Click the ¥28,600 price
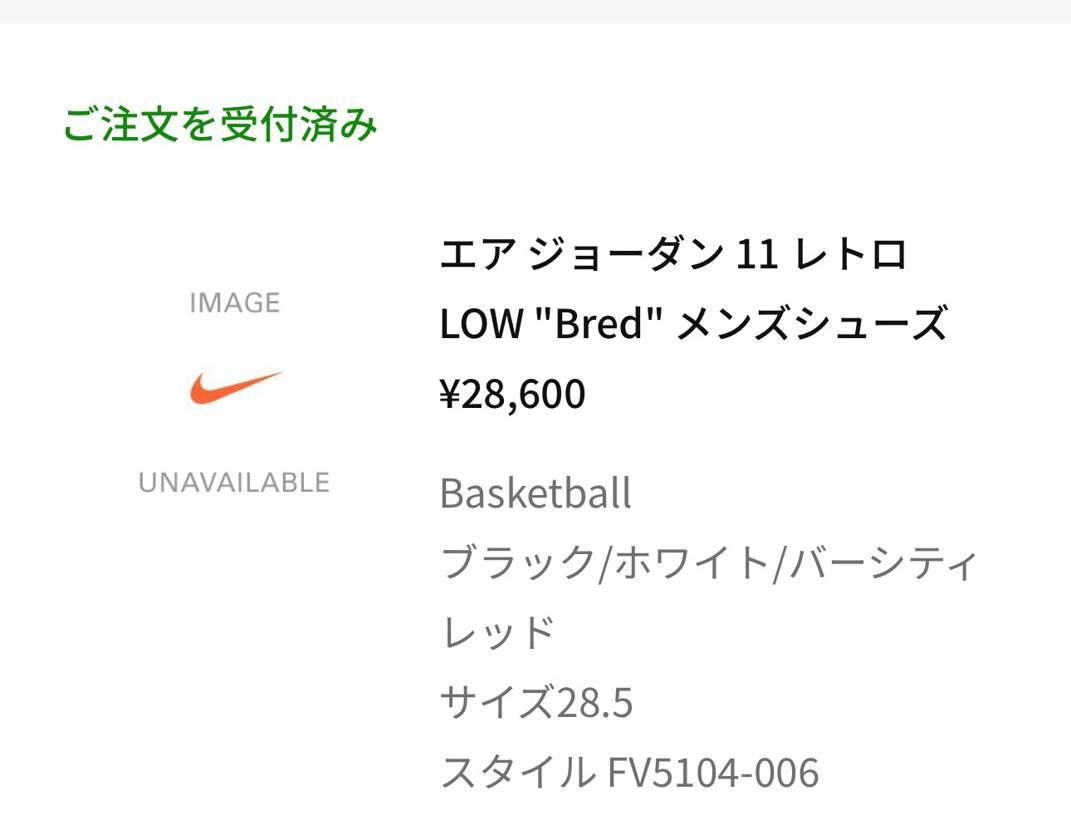1071x830 pixels. tap(512, 395)
